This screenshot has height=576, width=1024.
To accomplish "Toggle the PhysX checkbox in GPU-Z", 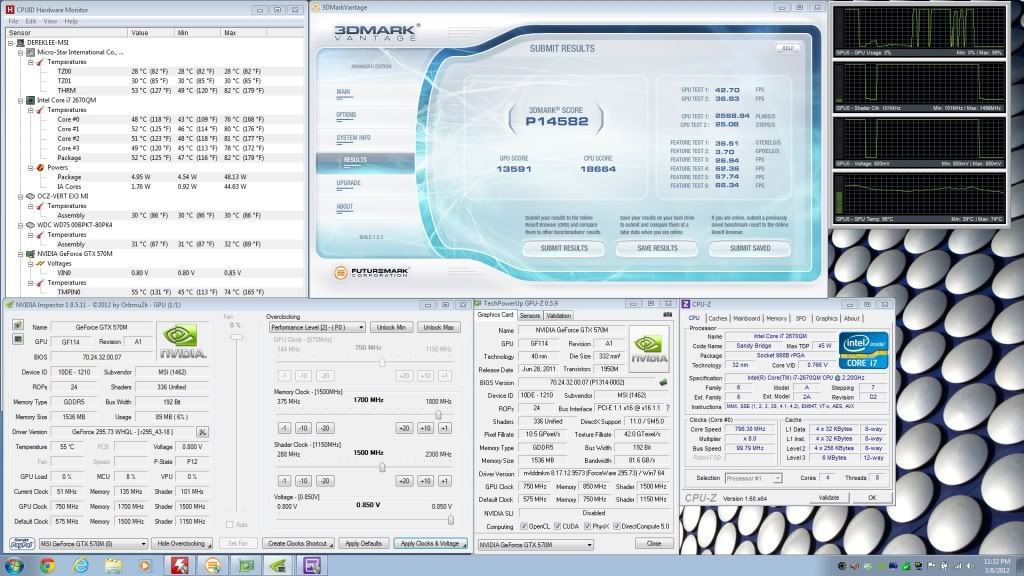I will (587, 526).
